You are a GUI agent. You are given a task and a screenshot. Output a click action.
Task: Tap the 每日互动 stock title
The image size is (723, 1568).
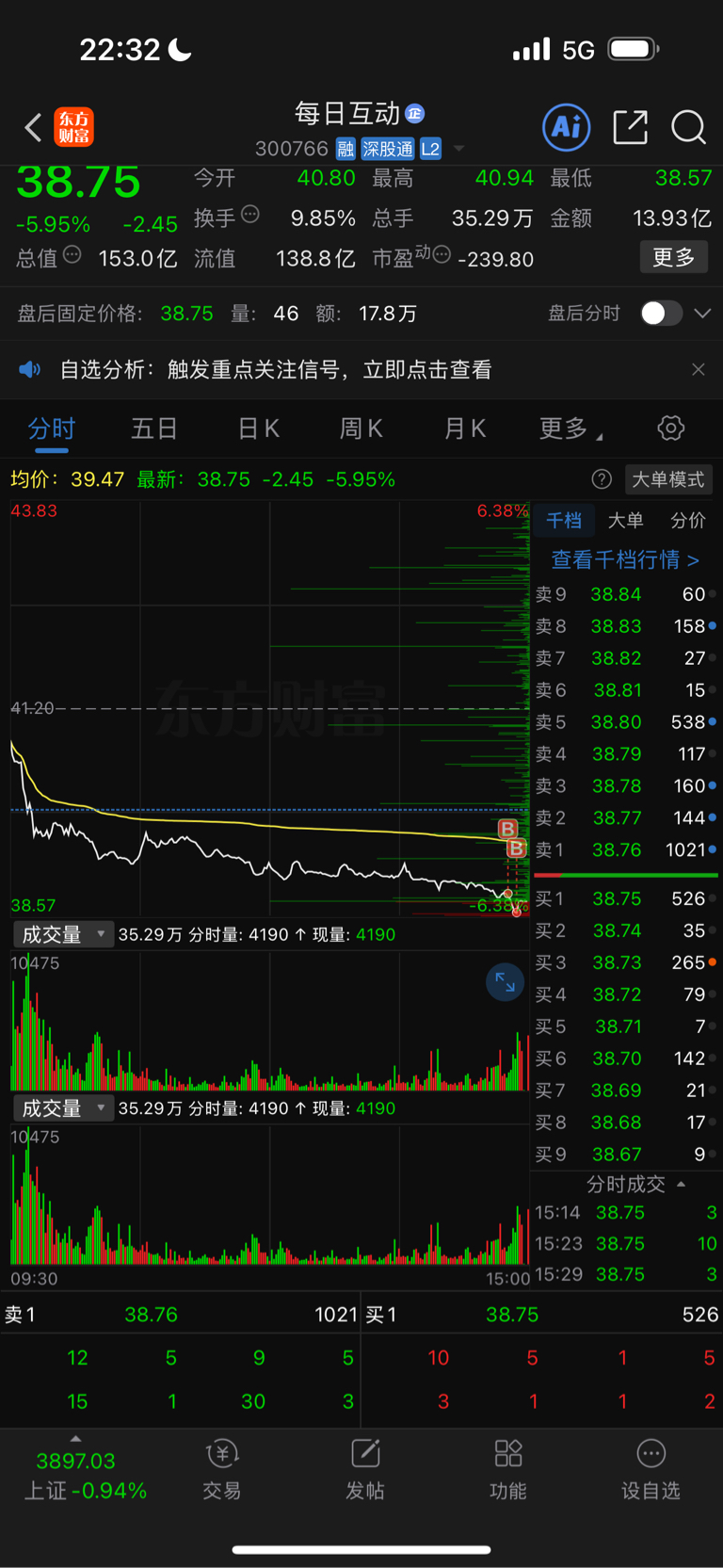[x=347, y=114]
